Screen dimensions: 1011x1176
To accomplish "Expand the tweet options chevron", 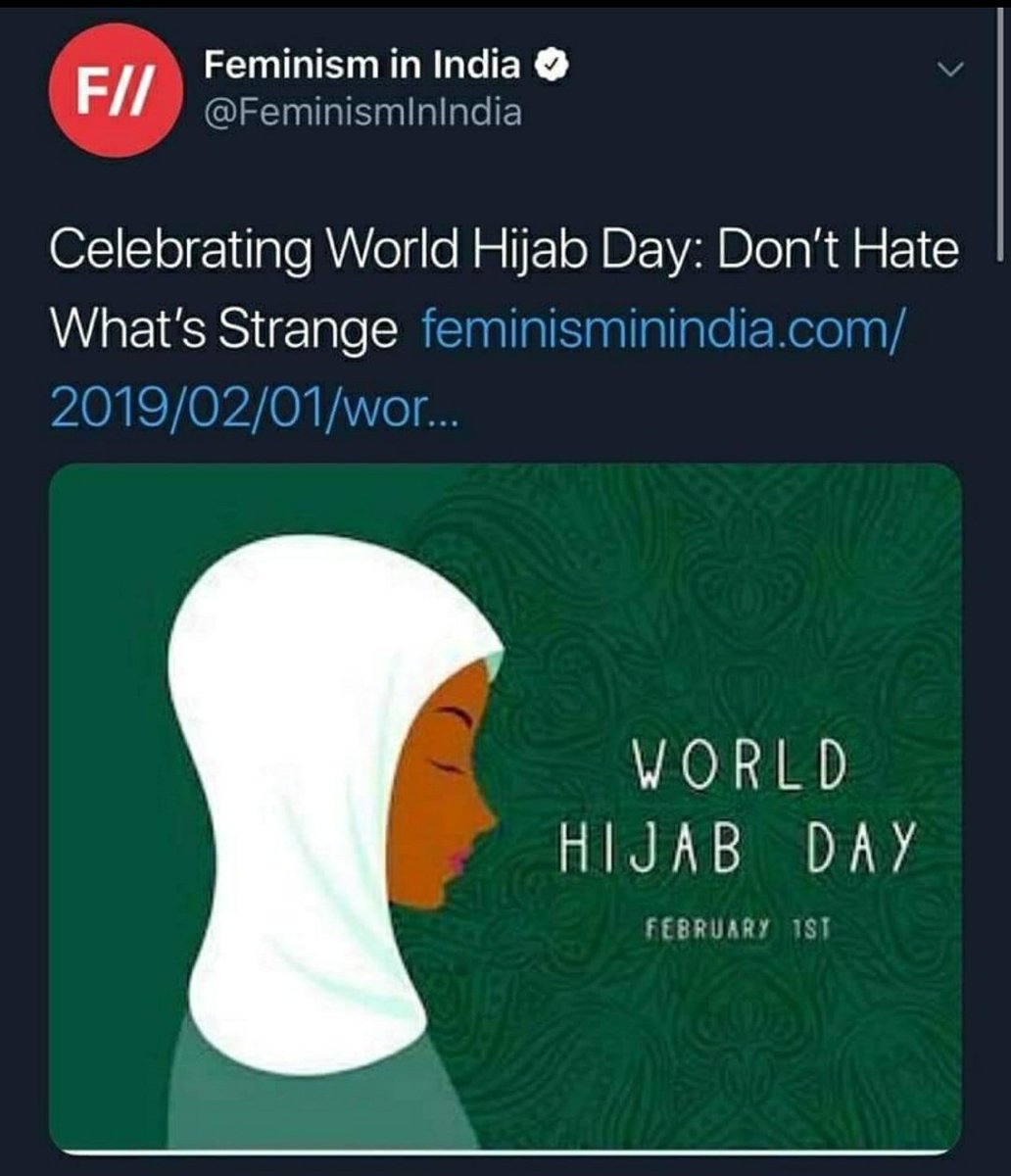I will [949, 69].
